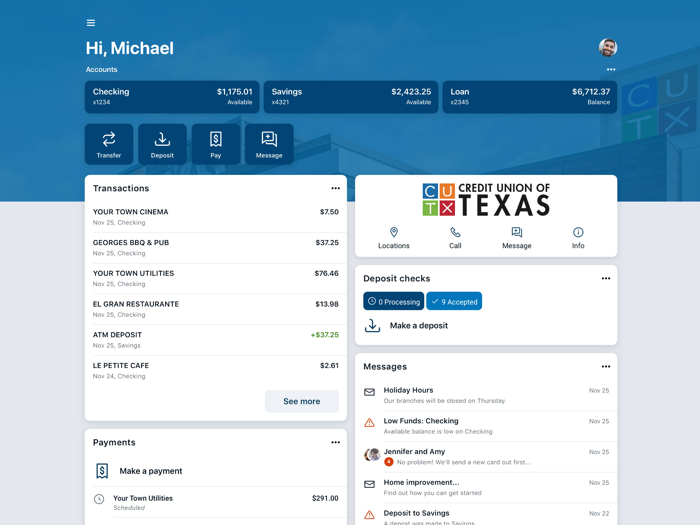Open Messages options menu
The image size is (700, 525).
606,367
